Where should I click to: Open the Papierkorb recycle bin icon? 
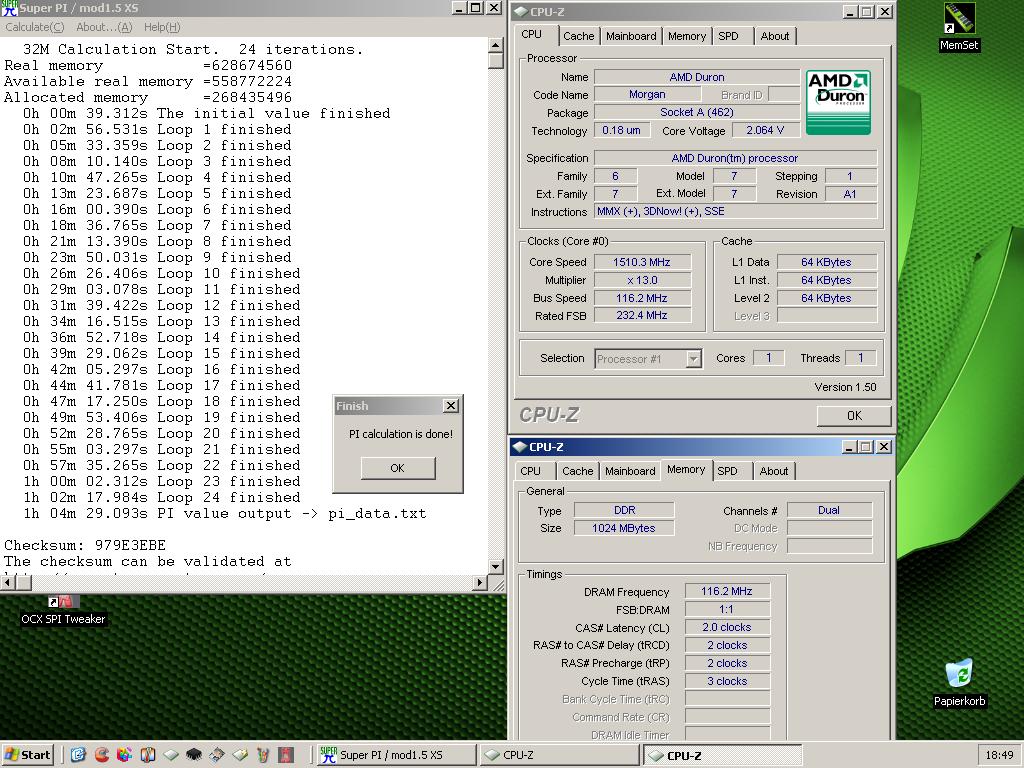(x=959, y=682)
